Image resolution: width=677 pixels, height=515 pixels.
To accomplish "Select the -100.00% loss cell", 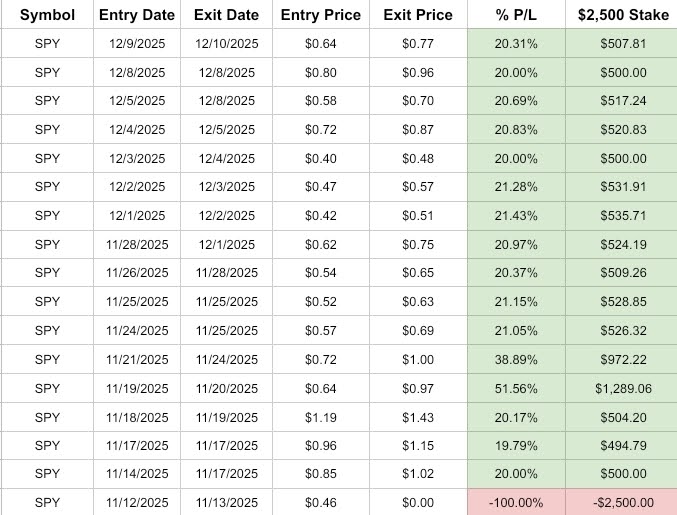I will click(516, 502).
